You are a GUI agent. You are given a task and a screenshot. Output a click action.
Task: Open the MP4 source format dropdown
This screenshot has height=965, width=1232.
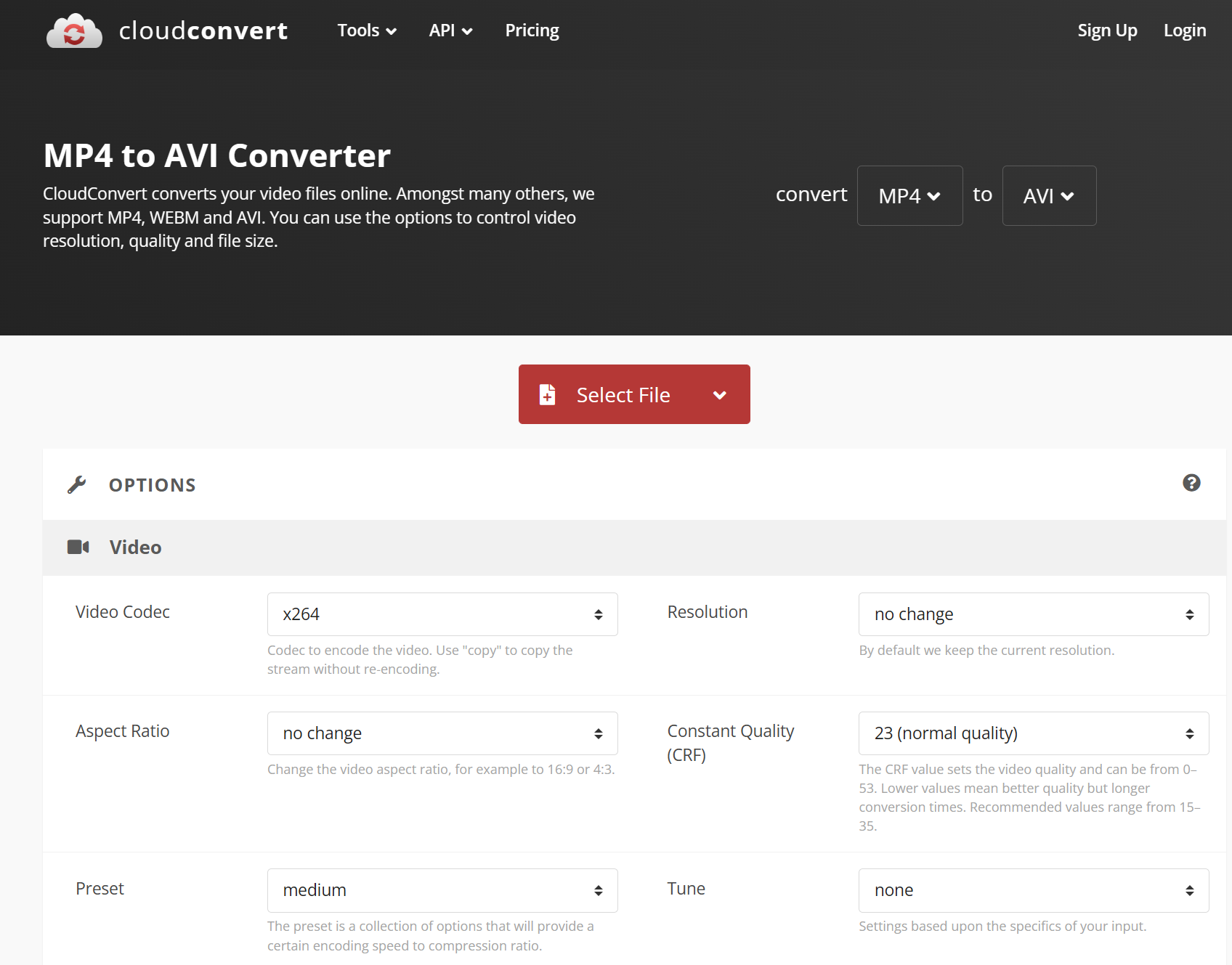pos(909,195)
